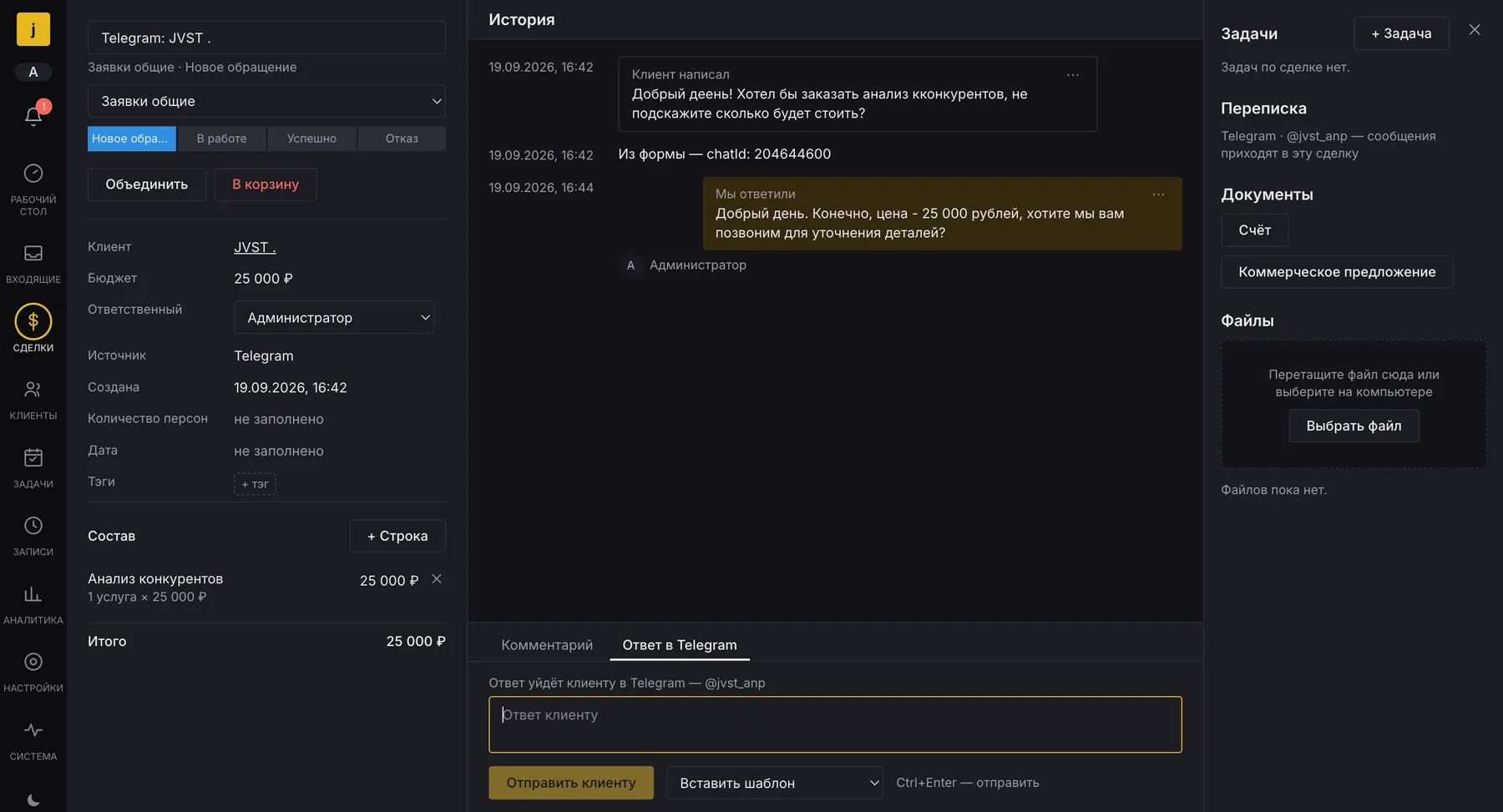Viewport: 1503px width, 812px height.
Task: Add a tag with + тэг
Action: [255, 484]
